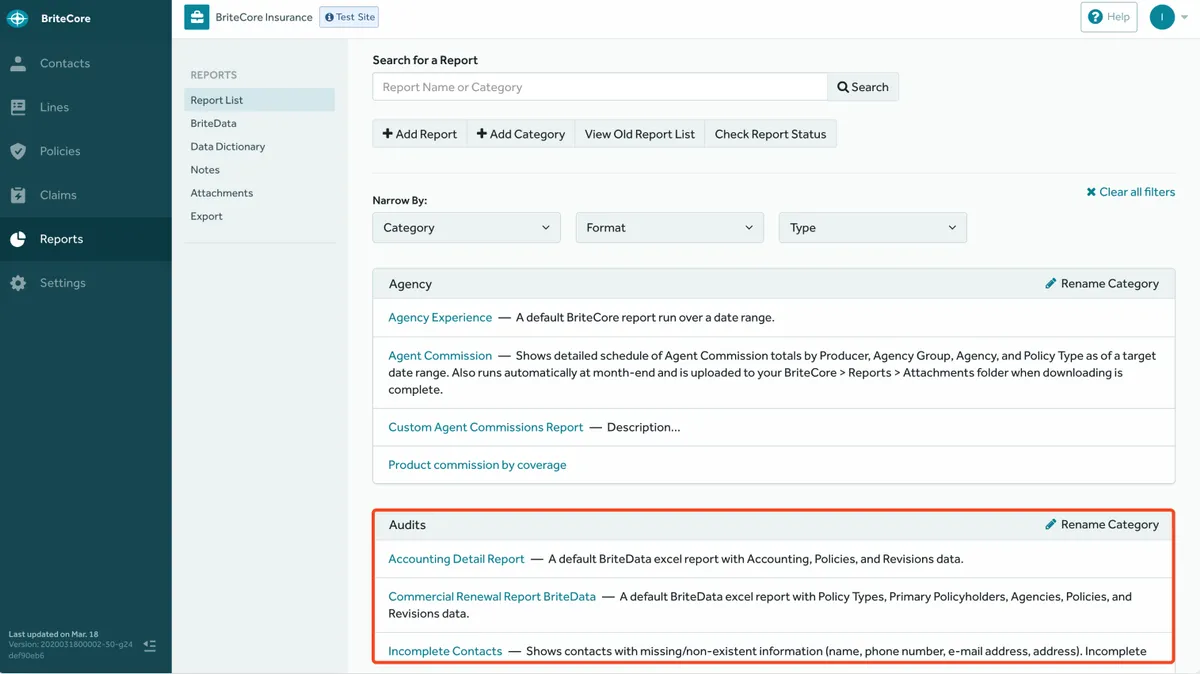Click Add Category button
Image resolution: width=1200 pixels, height=674 pixels.
pyautogui.click(x=521, y=134)
